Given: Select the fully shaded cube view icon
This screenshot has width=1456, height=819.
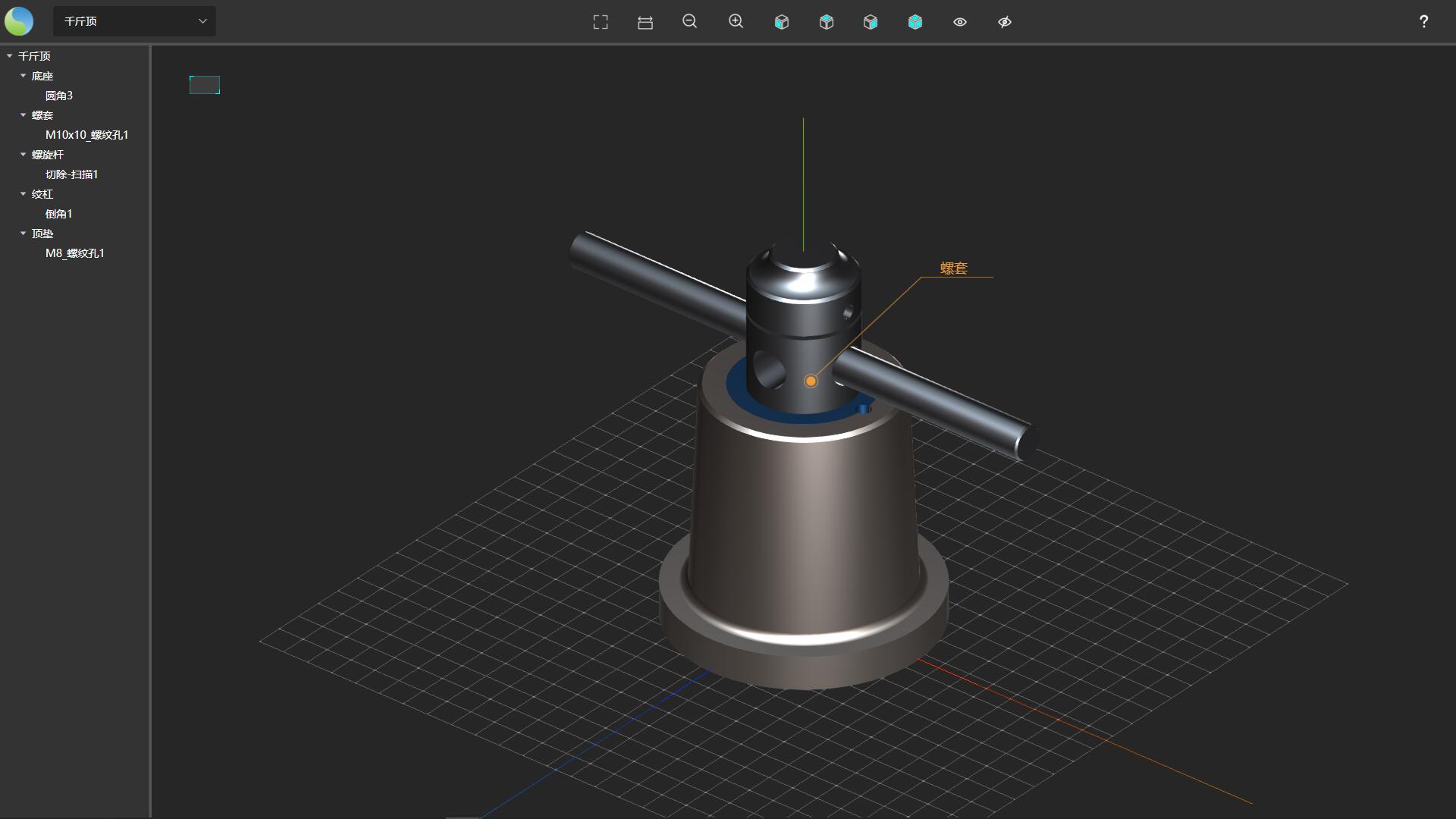Looking at the screenshot, I should coord(915,22).
